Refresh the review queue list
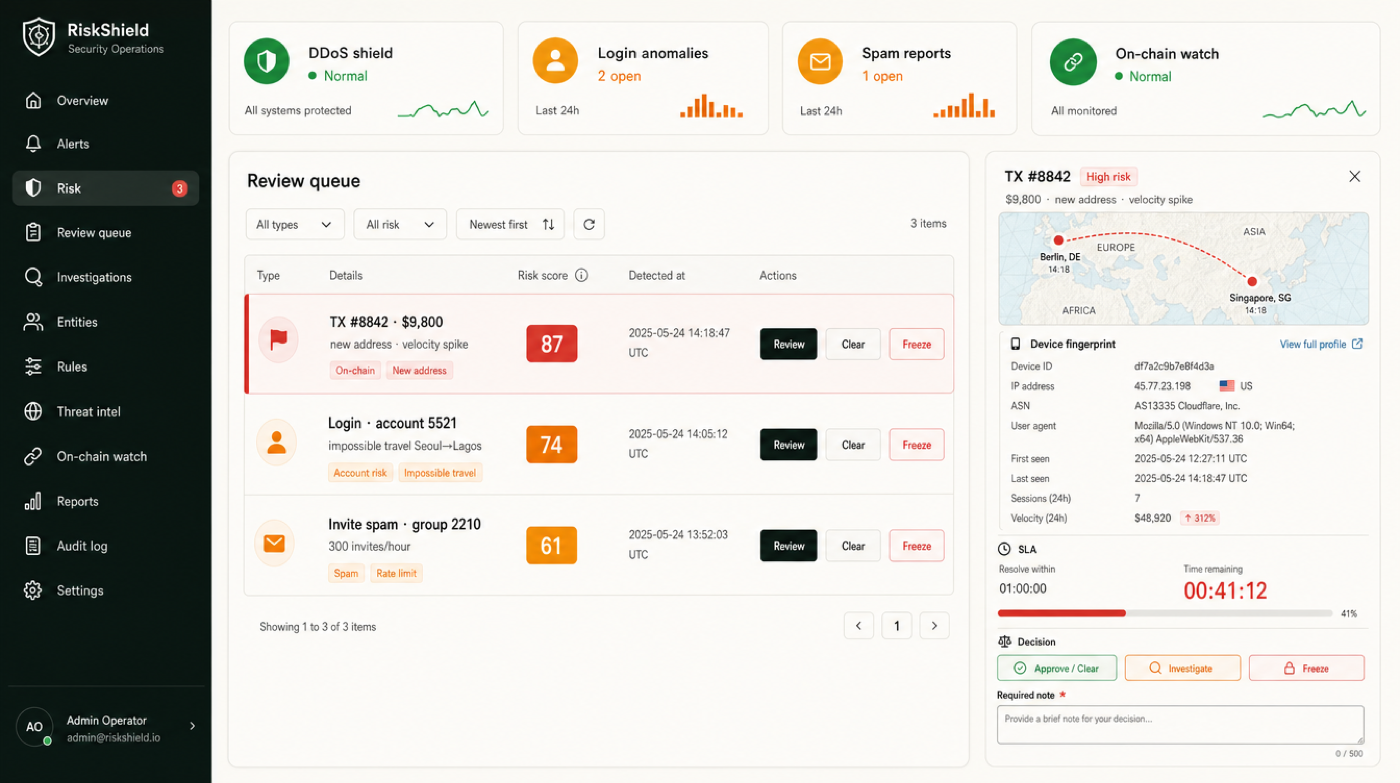1400x783 pixels. coord(589,225)
